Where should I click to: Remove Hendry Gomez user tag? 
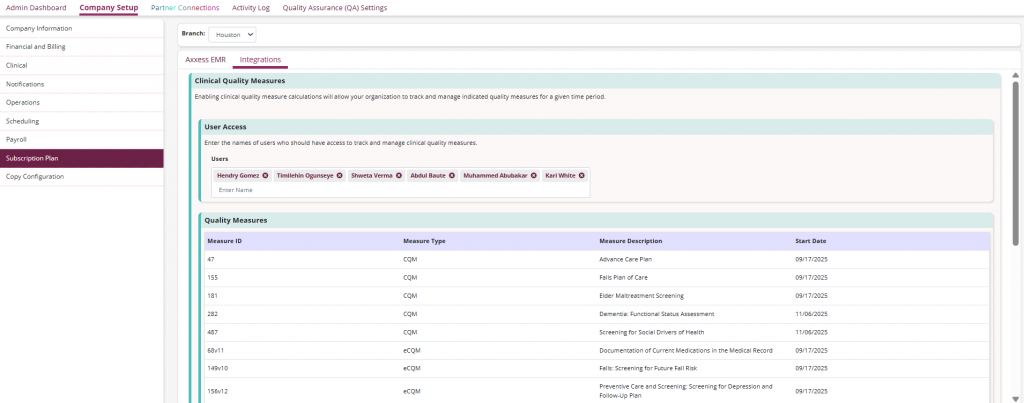click(265, 175)
